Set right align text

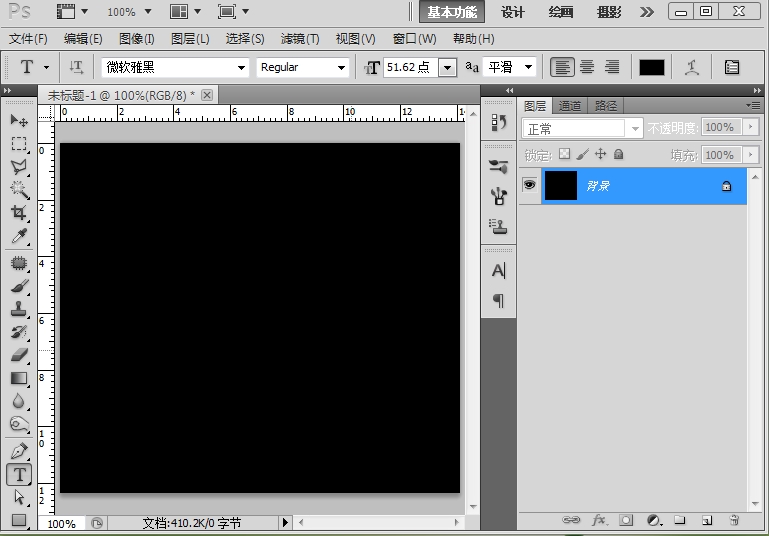point(612,67)
